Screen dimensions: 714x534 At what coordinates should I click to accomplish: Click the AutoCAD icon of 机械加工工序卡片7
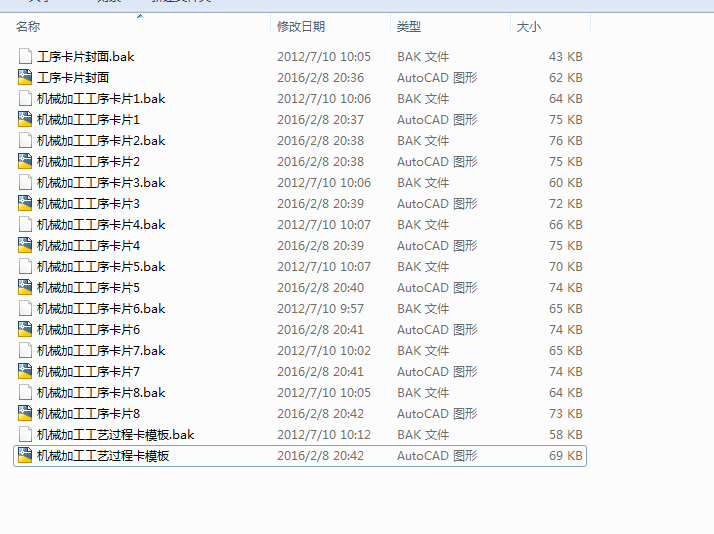25,371
